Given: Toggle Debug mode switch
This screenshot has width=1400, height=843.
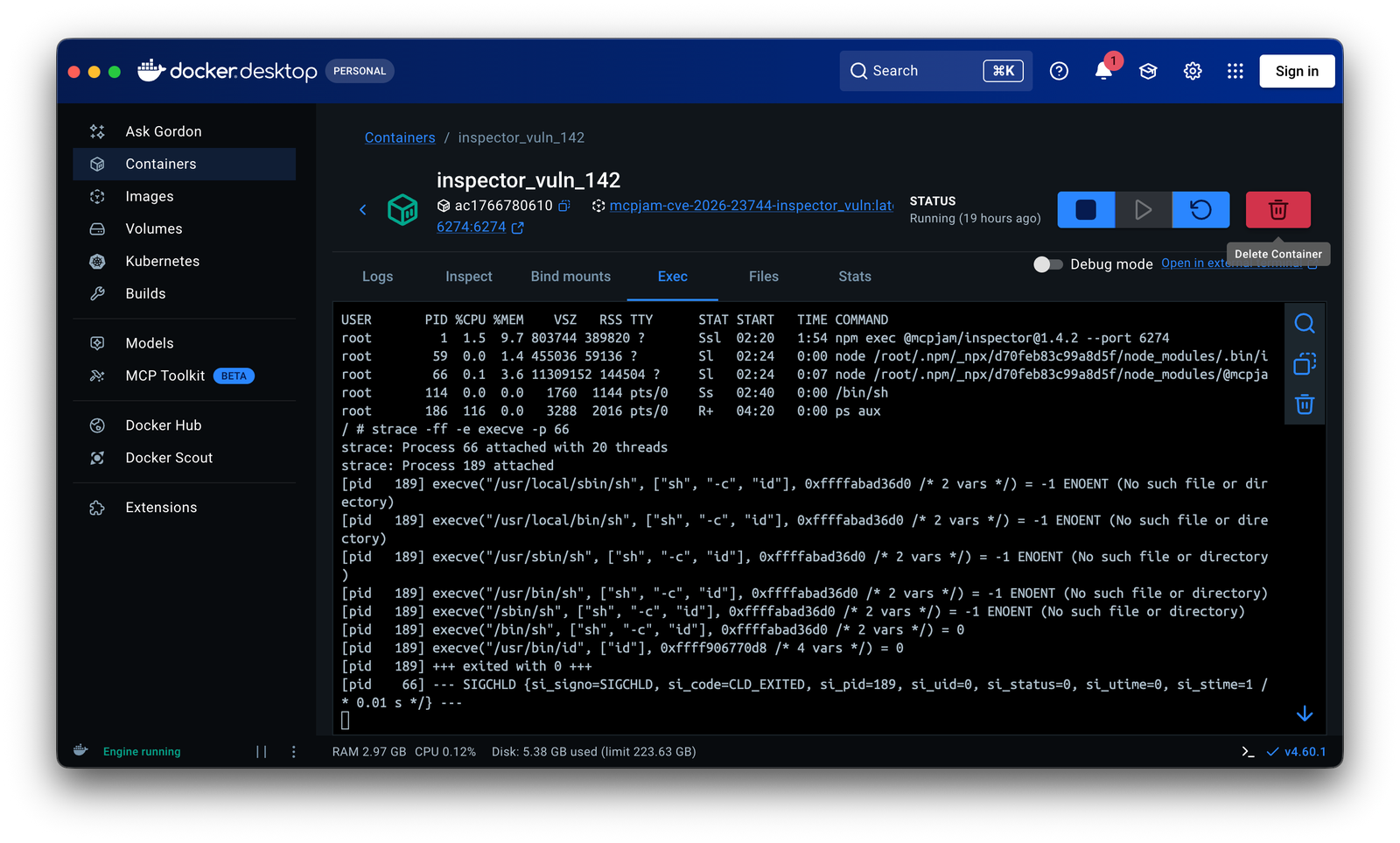Looking at the screenshot, I should tap(1047, 264).
